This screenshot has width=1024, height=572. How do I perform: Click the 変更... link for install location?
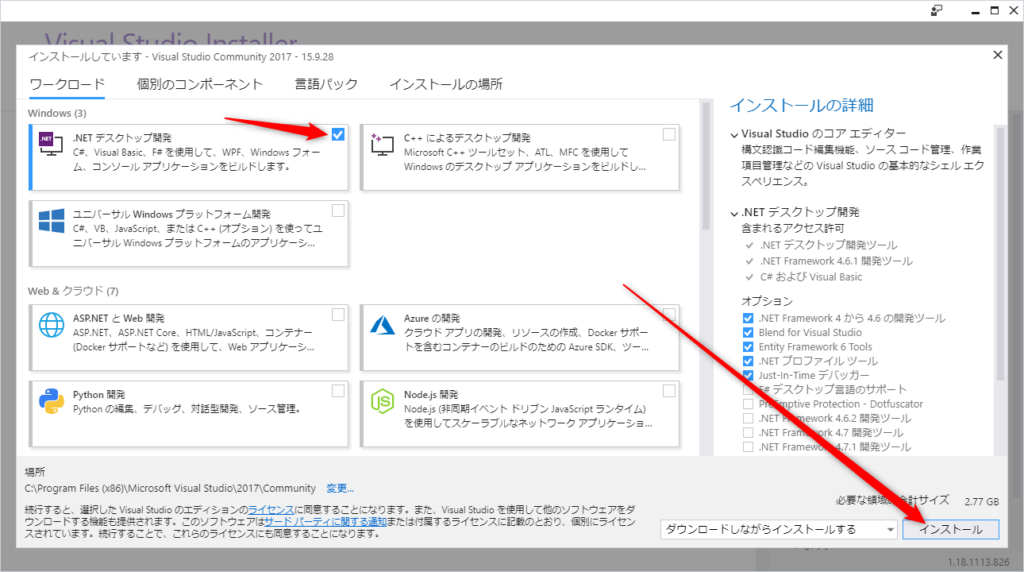click(340, 488)
